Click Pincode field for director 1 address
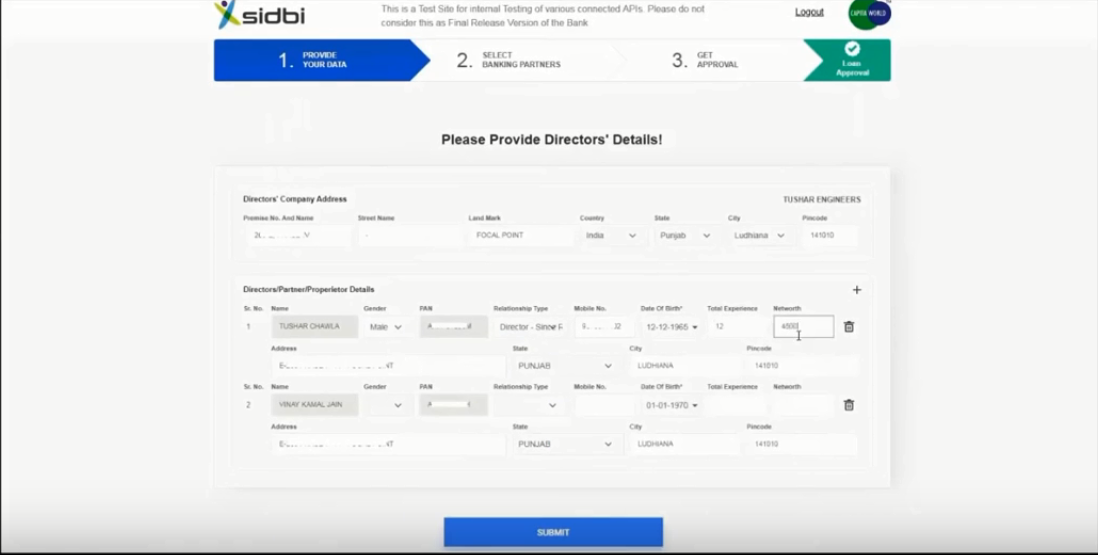This screenshot has width=1098, height=555. pyautogui.click(x=802, y=365)
